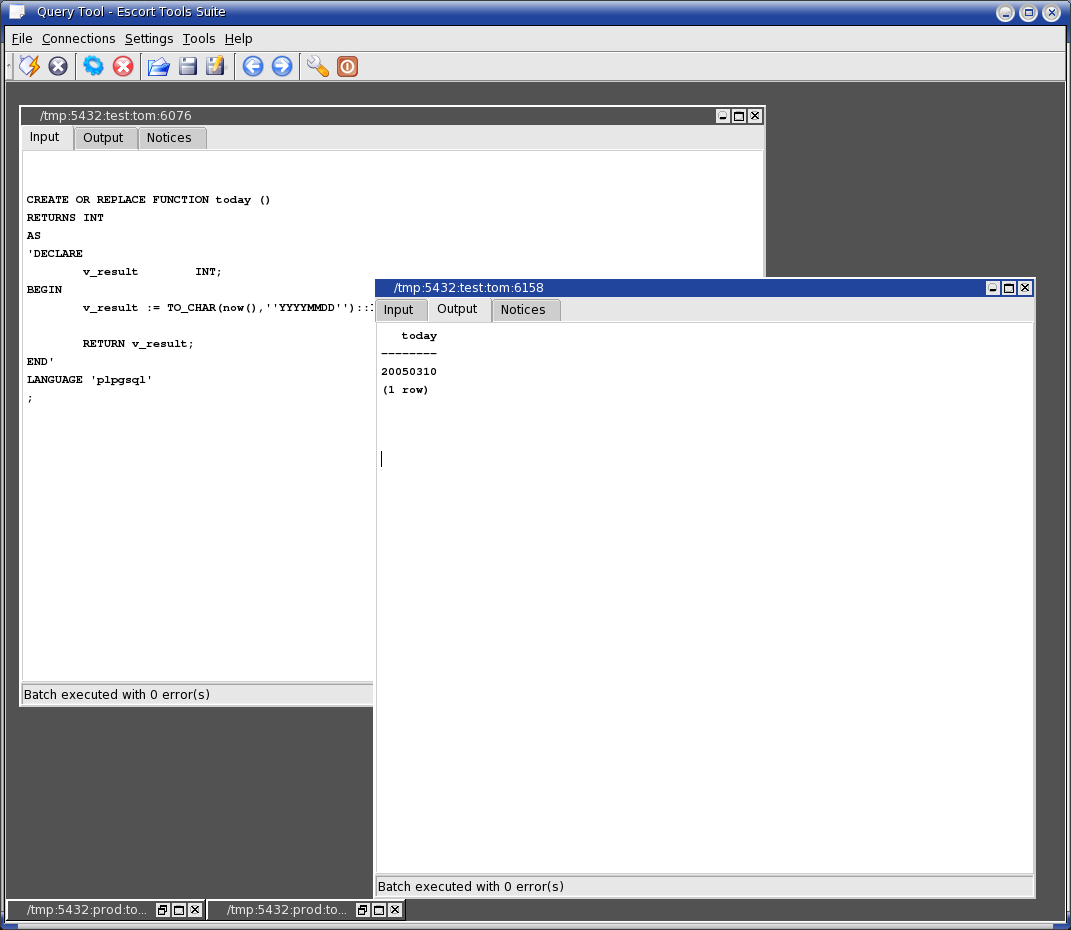Image resolution: width=1071 pixels, height=930 pixels.
Task: Open the Settings menu
Action: coord(148,38)
